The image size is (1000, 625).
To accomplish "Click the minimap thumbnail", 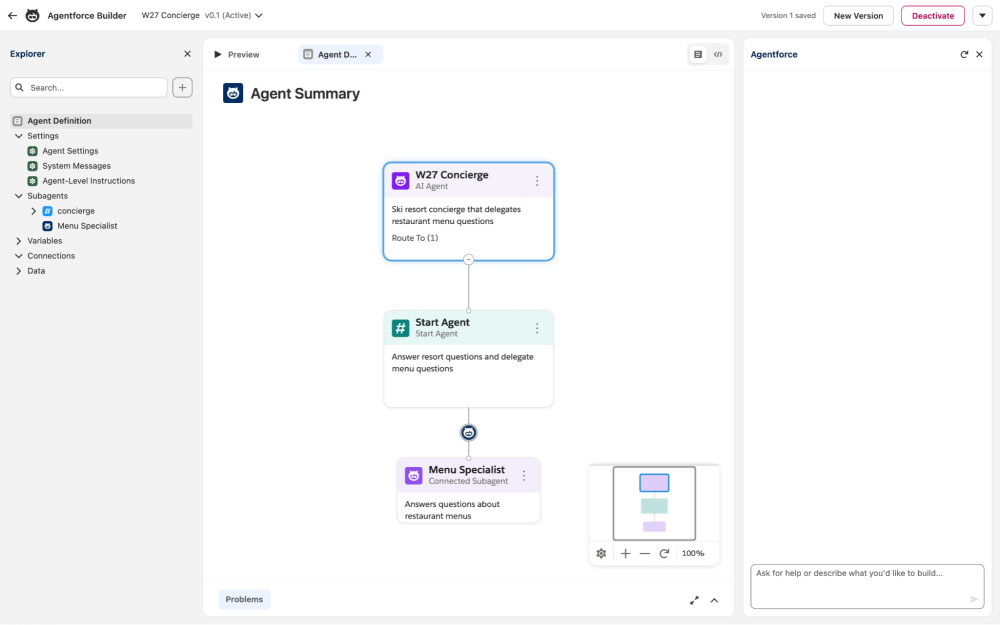I will pos(654,503).
